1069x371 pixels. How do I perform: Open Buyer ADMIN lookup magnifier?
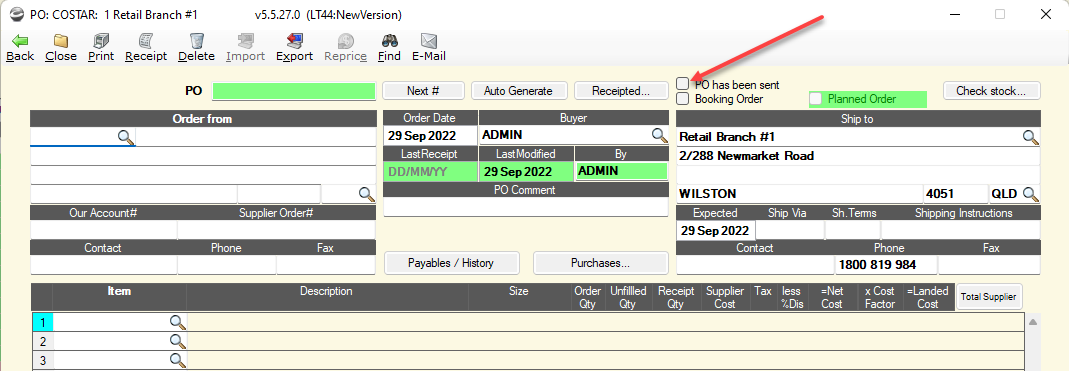pos(659,135)
